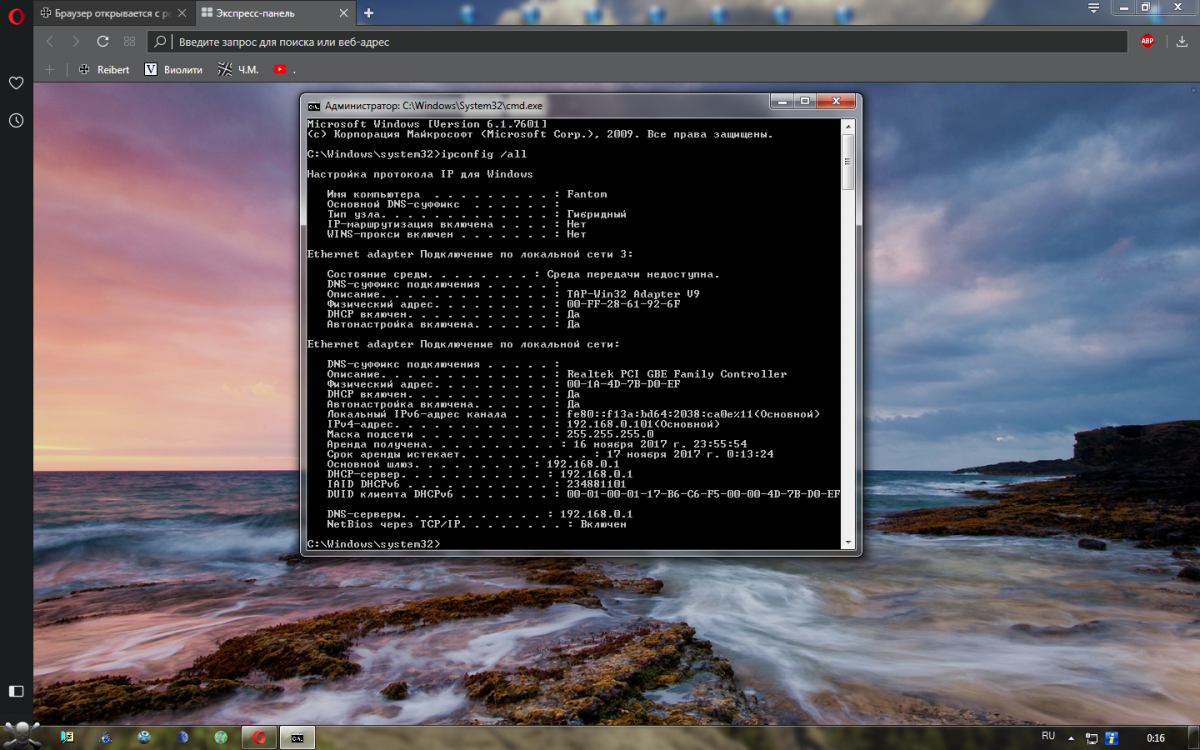Open the Opera main menu logo
Viewport: 1200px width, 750px height.
click(15, 13)
